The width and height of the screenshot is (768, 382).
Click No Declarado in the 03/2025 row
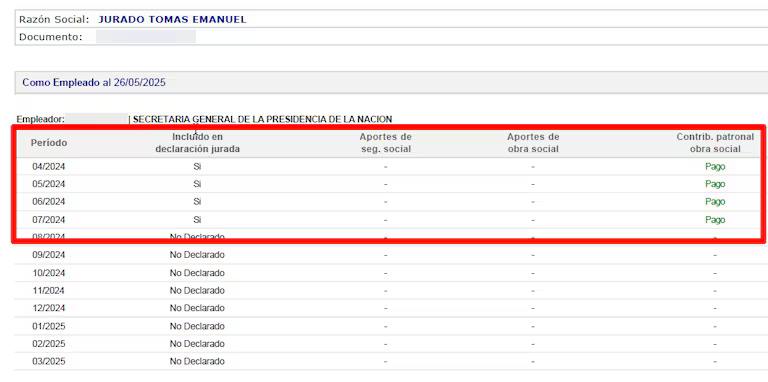tap(197, 361)
